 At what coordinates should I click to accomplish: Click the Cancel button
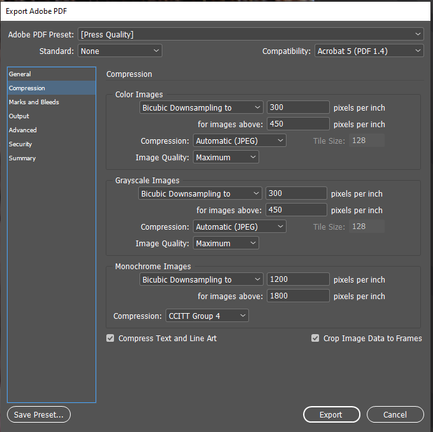coord(395,415)
